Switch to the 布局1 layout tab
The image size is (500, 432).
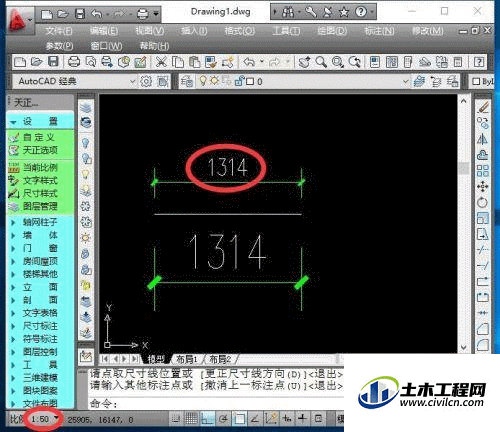187,359
